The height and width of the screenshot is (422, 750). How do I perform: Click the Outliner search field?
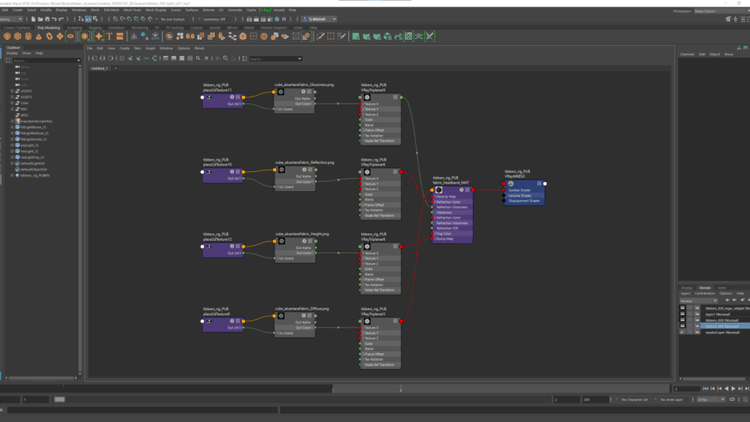click(46, 61)
